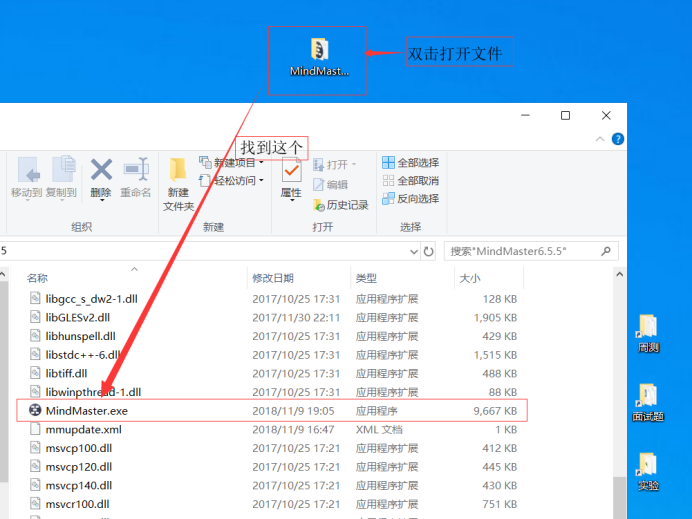Click the Delete X icon

click(x=101, y=169)
